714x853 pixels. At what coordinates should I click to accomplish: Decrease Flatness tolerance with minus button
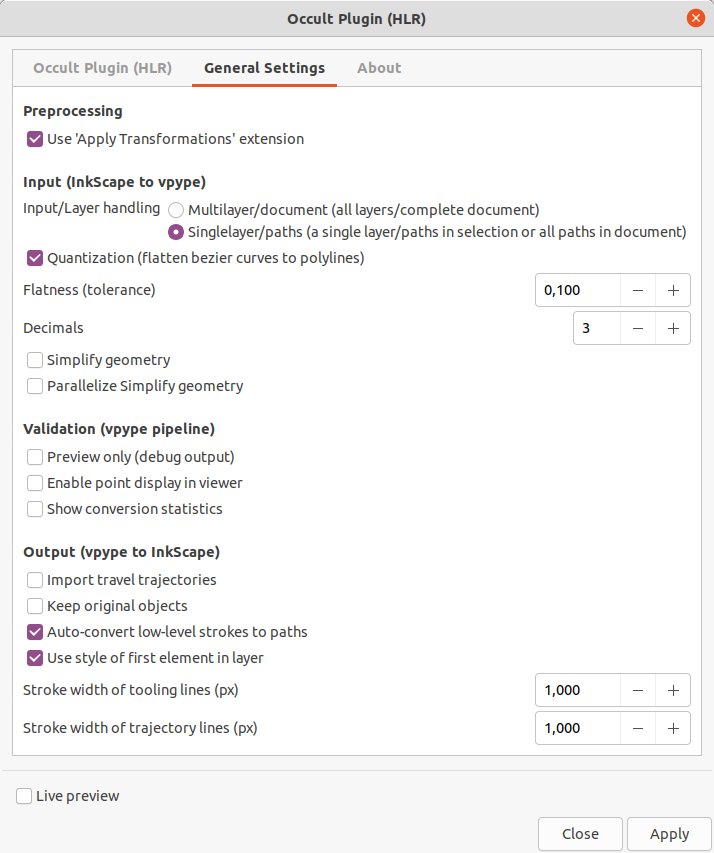pos(638,290)
